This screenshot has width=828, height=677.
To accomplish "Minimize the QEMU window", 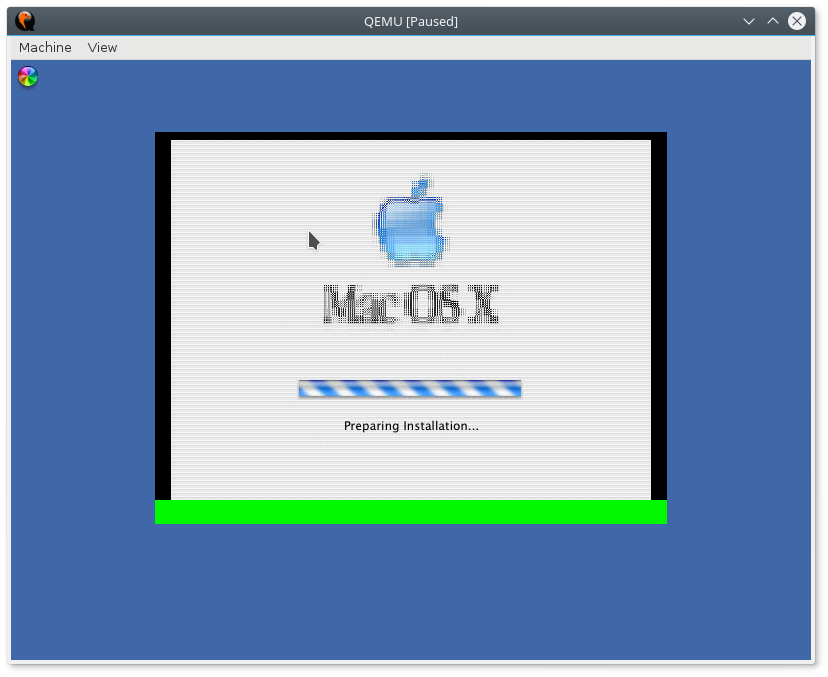I will (748, 21).
